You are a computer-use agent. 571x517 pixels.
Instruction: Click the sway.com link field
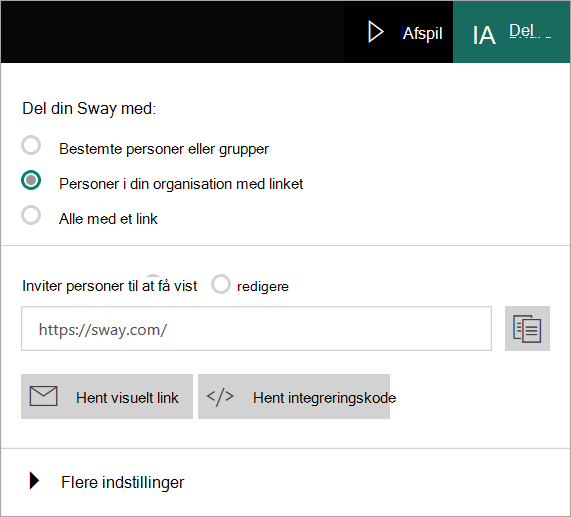coord(256,329)
